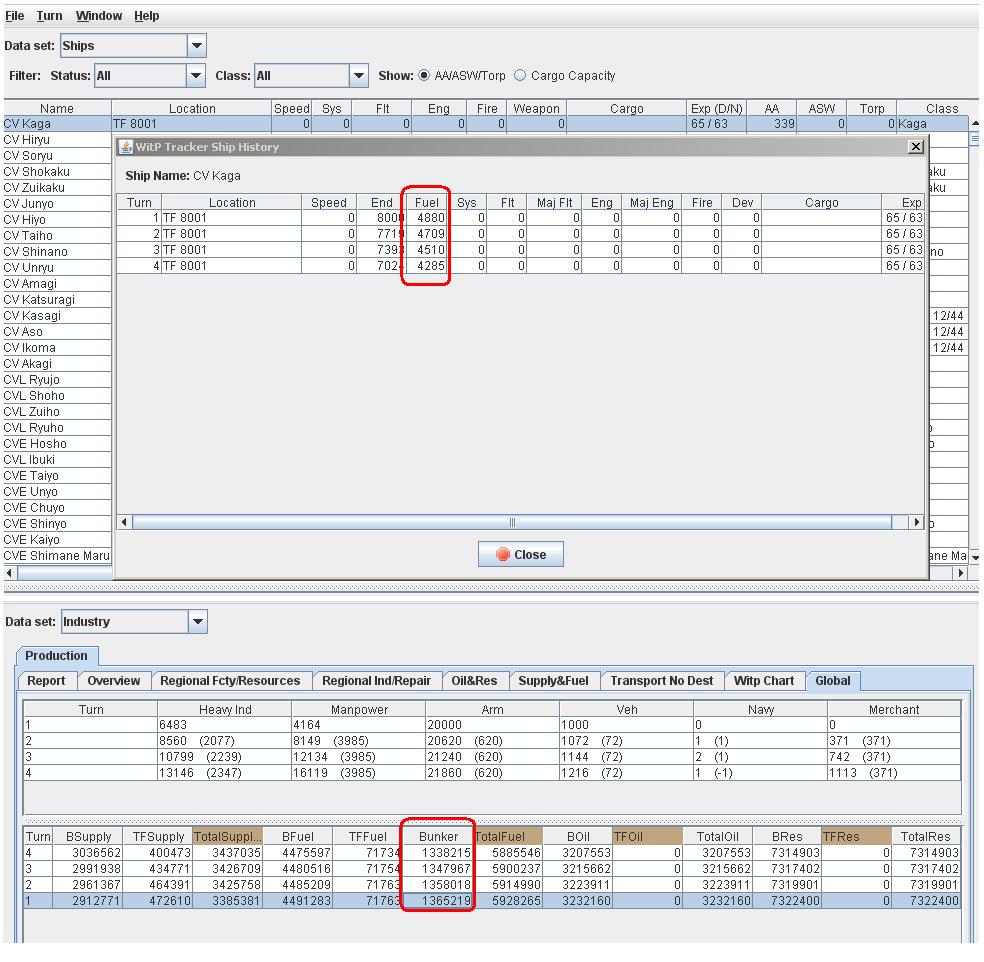Viewport: 984px width, 962px height.
Task: Open the File menu
Action: pos(14,16)
